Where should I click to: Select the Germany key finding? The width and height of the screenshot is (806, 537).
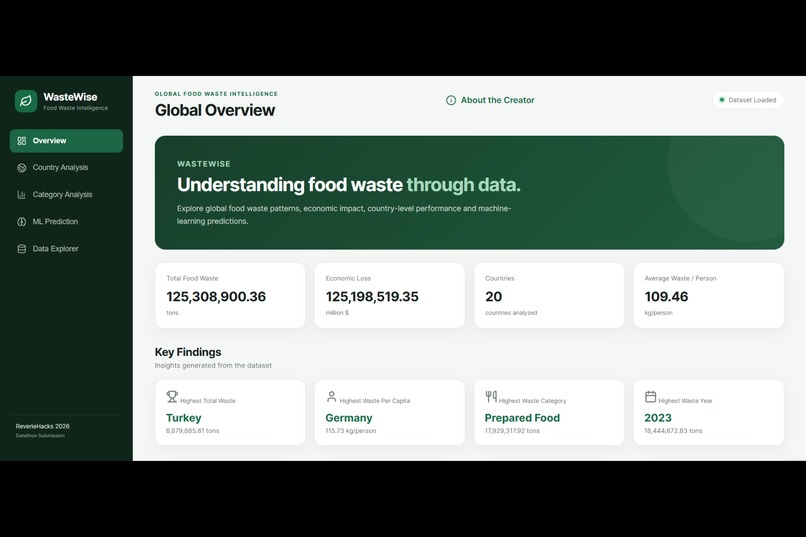(x=349, y=418)
